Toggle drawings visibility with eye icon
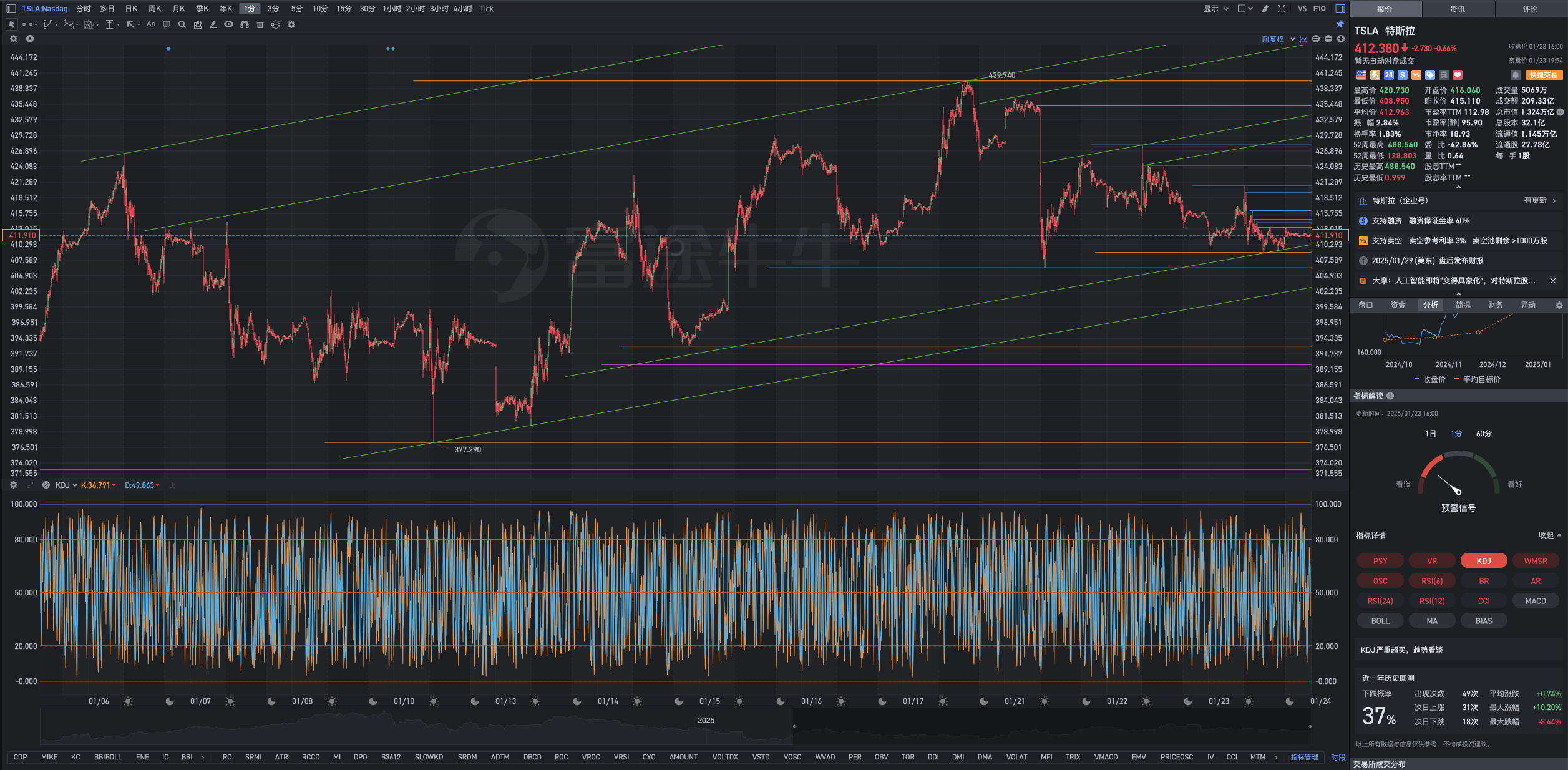The image size is (1568, 770). pyautogui.click(x=229, y=24)
